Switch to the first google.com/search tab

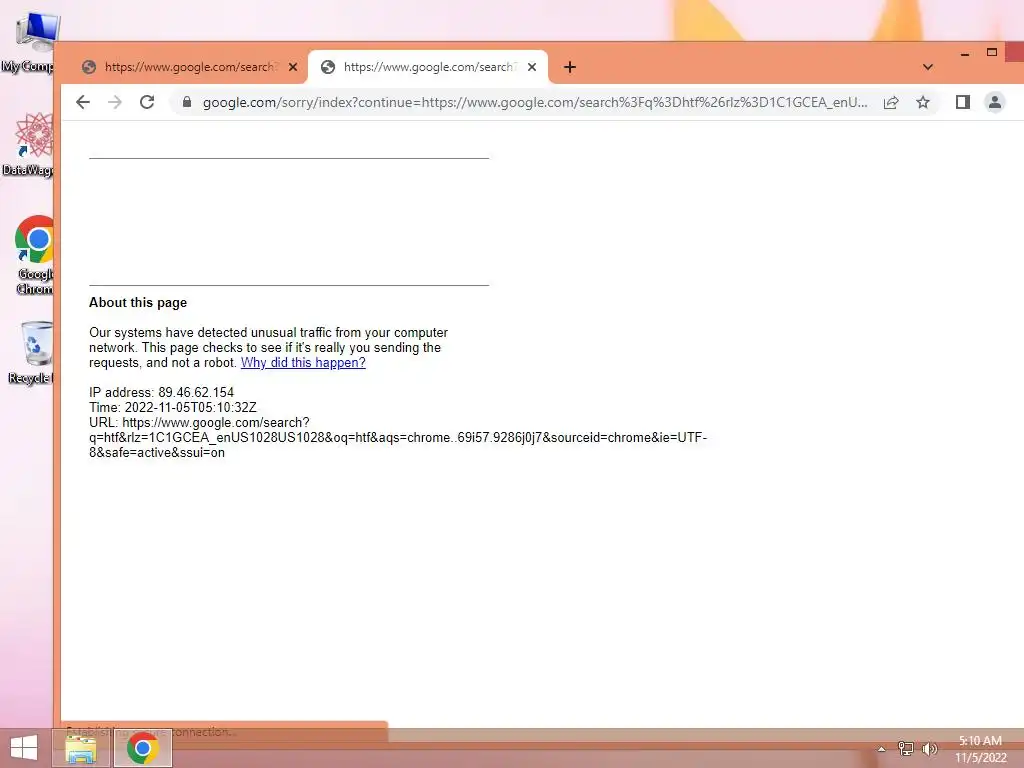187,67
